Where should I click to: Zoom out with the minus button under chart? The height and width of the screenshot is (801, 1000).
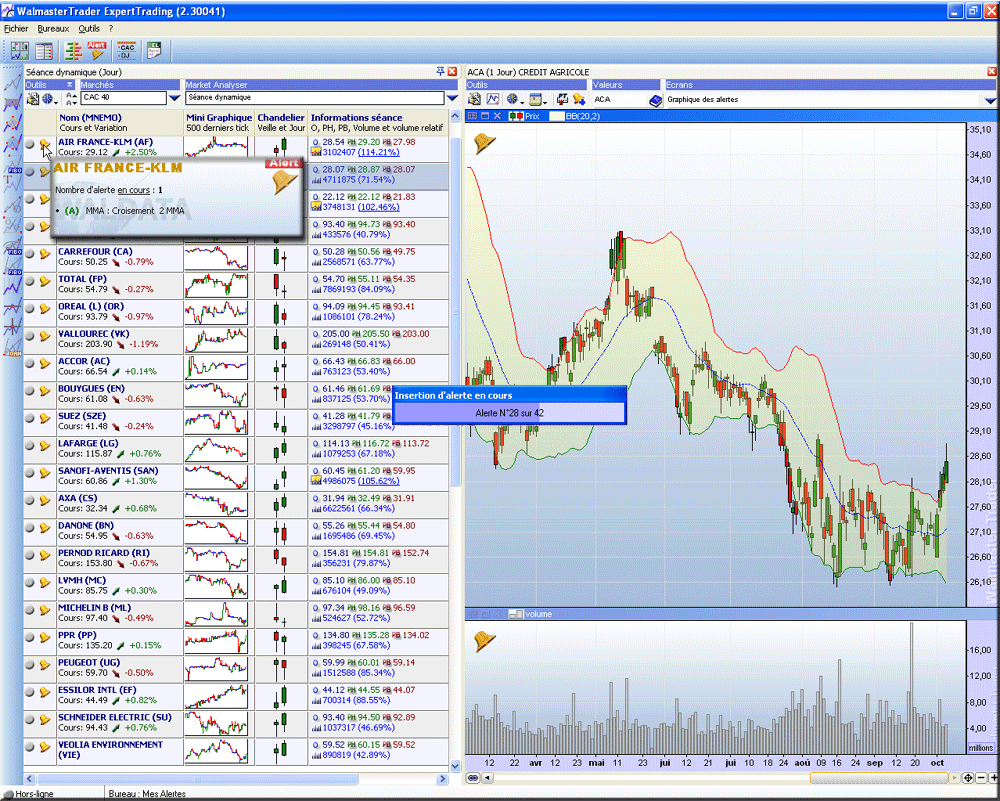(x=982, y=778)
